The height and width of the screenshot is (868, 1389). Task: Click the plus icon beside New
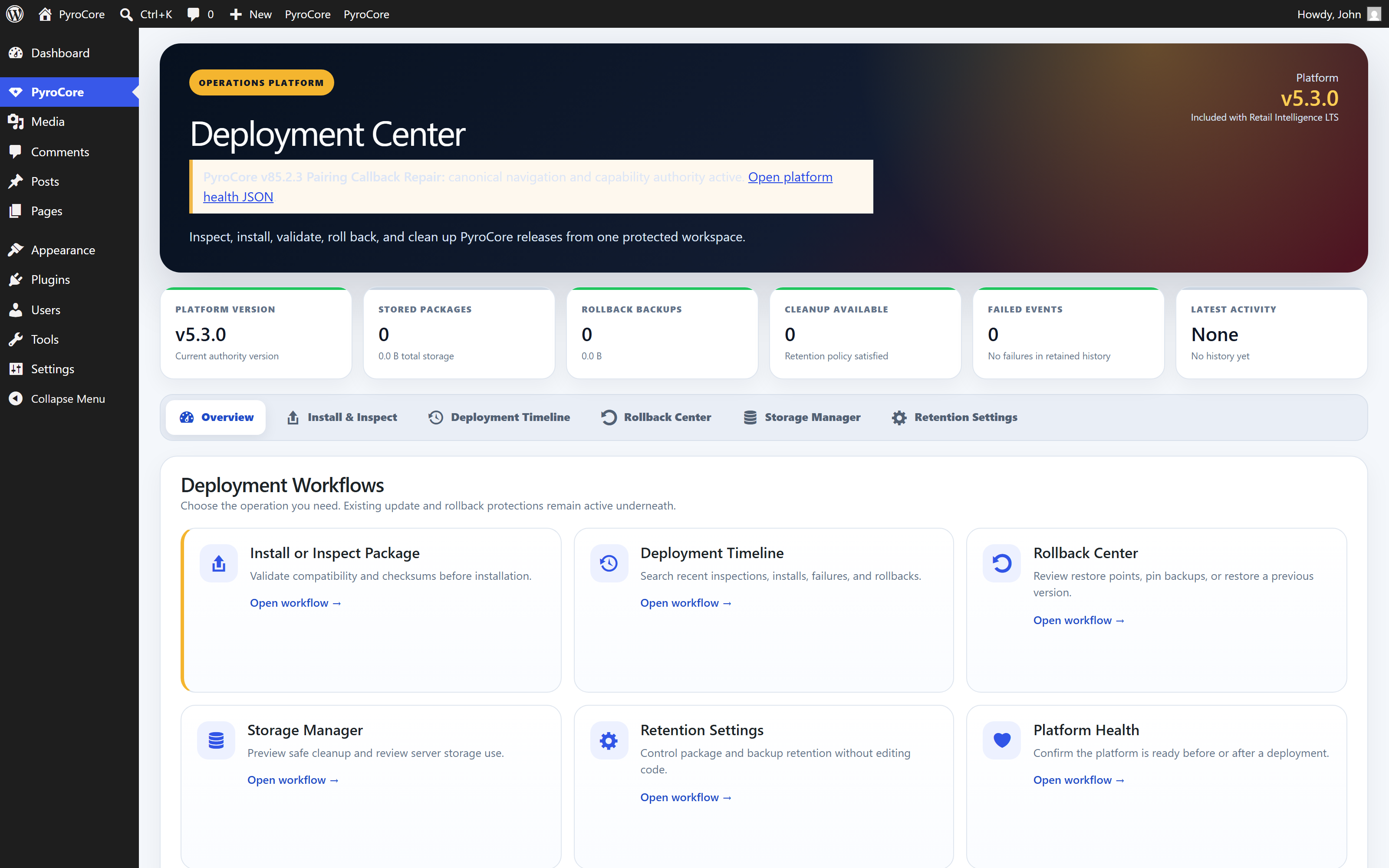pyautogui.click(x=235, y=14)
